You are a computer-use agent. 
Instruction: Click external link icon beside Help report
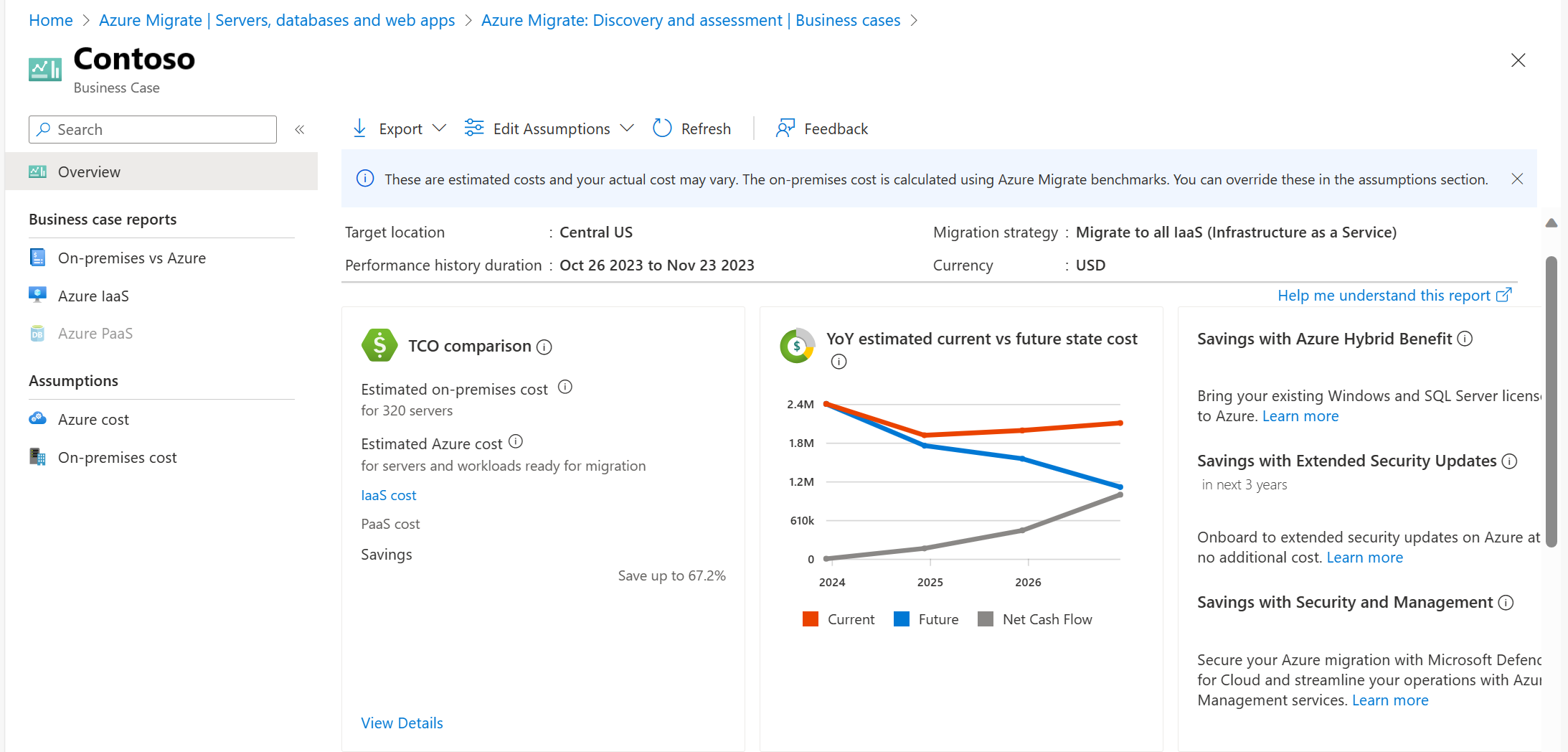point(1504,295)
